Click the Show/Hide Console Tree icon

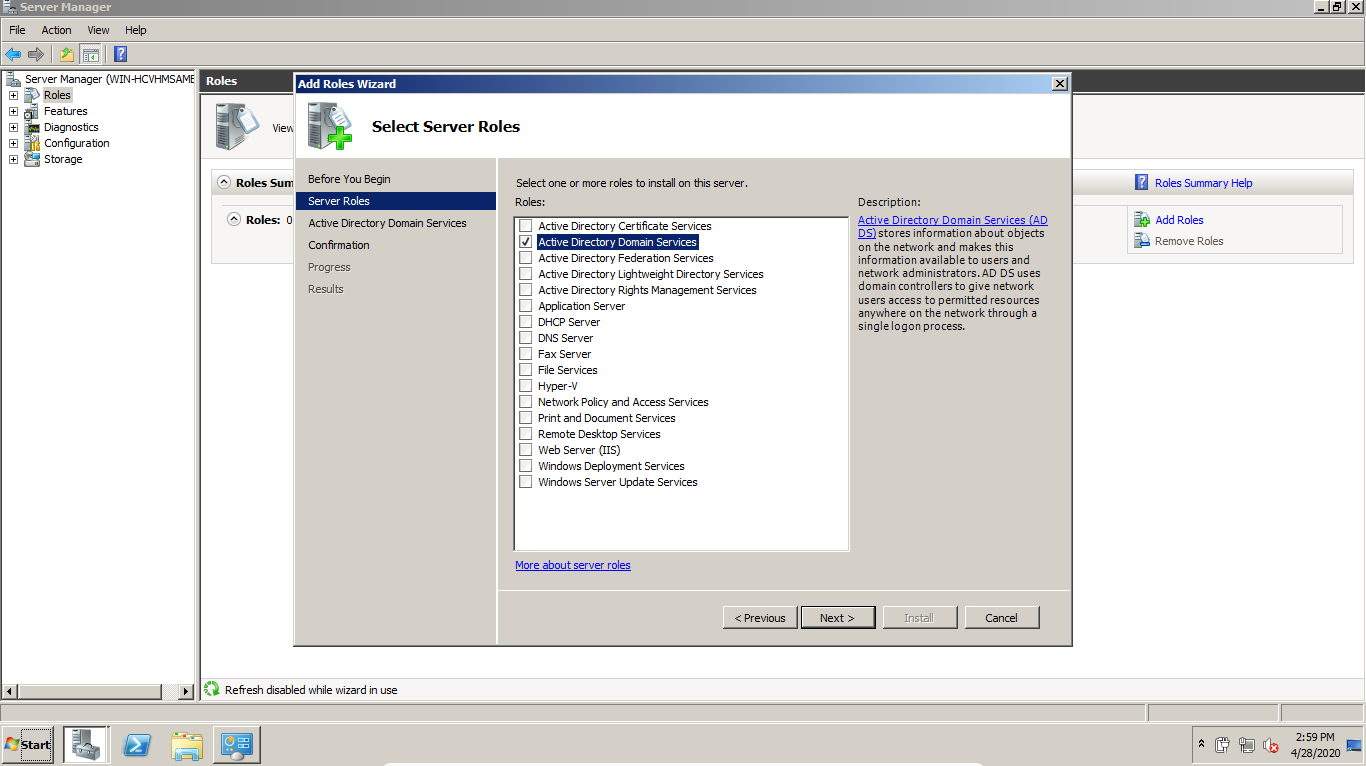(91, 54)
